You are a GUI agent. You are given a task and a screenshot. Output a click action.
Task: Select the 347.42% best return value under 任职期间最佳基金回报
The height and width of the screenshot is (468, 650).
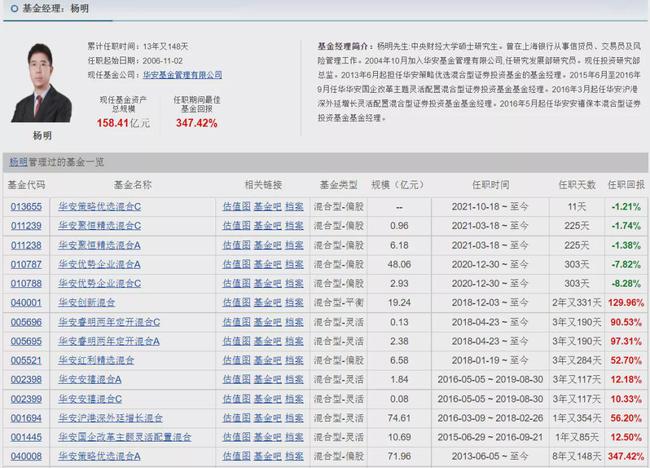(196, 123)
